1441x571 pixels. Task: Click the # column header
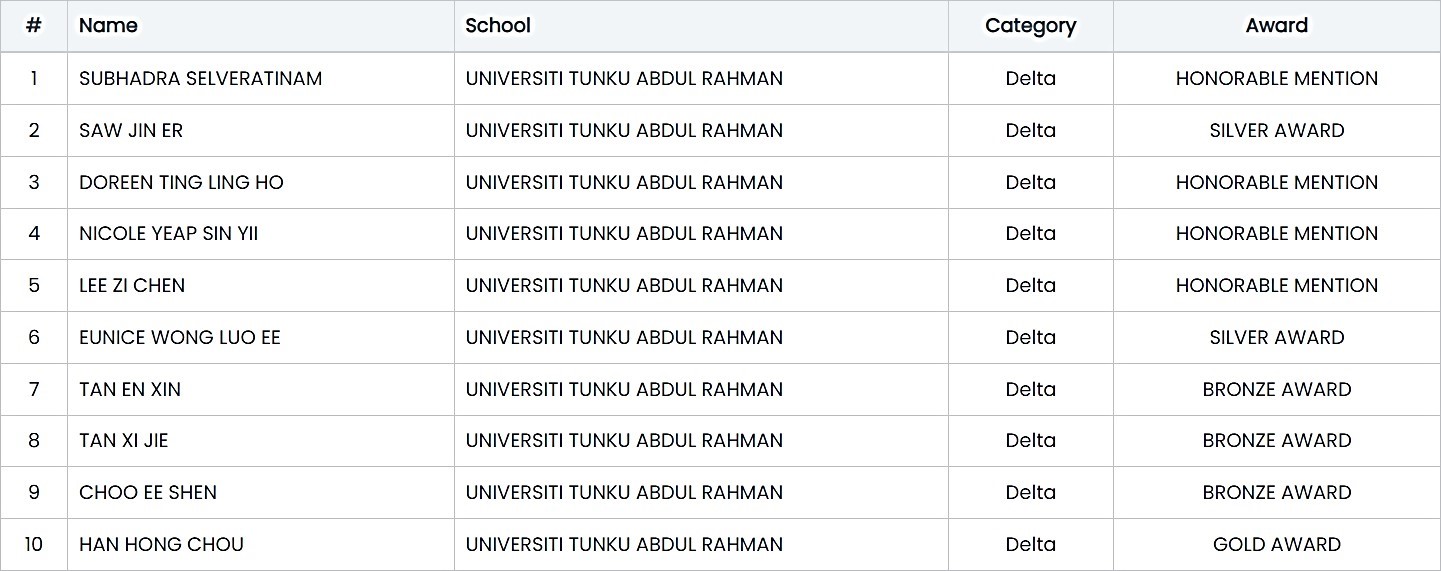tap(34, 26)
